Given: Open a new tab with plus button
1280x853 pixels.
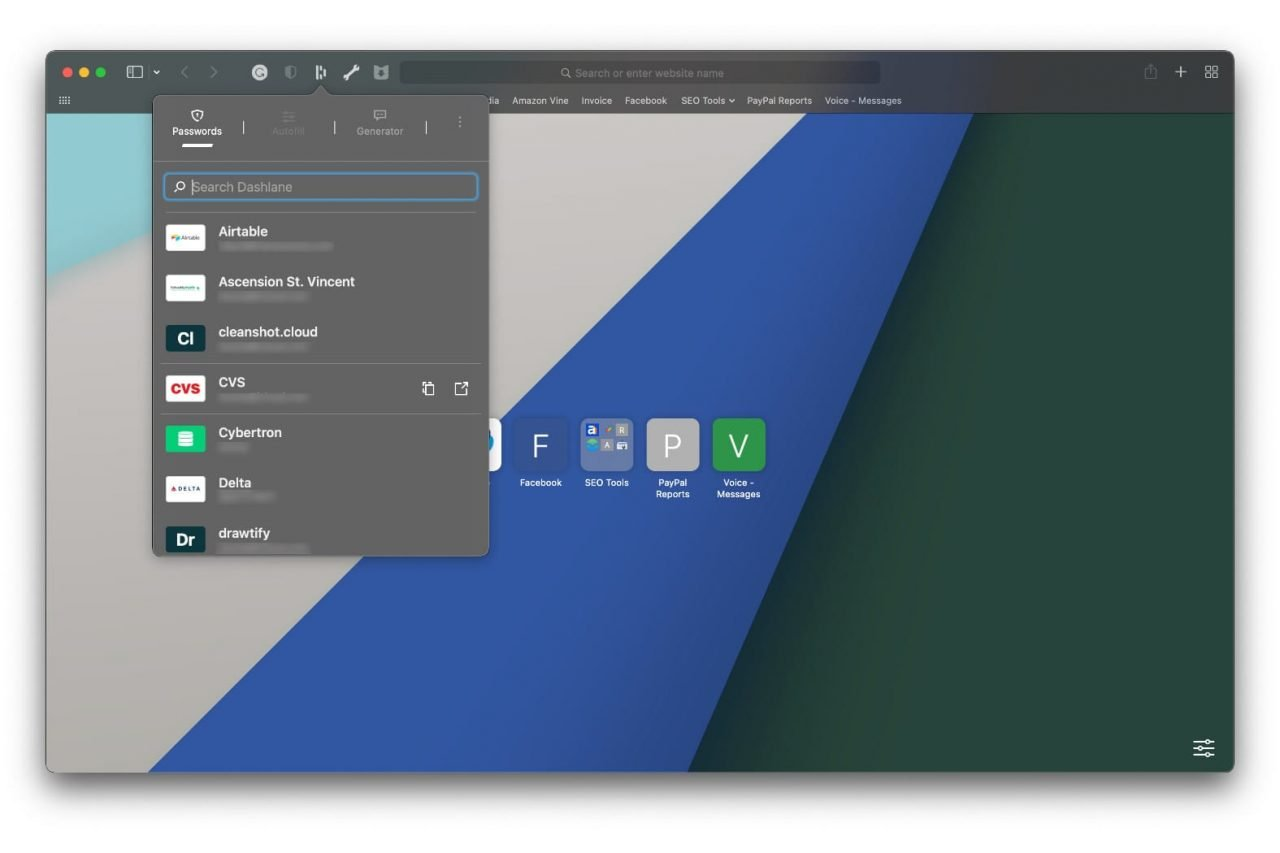Looking at the screenshot, I should (x=1181, y=72).
